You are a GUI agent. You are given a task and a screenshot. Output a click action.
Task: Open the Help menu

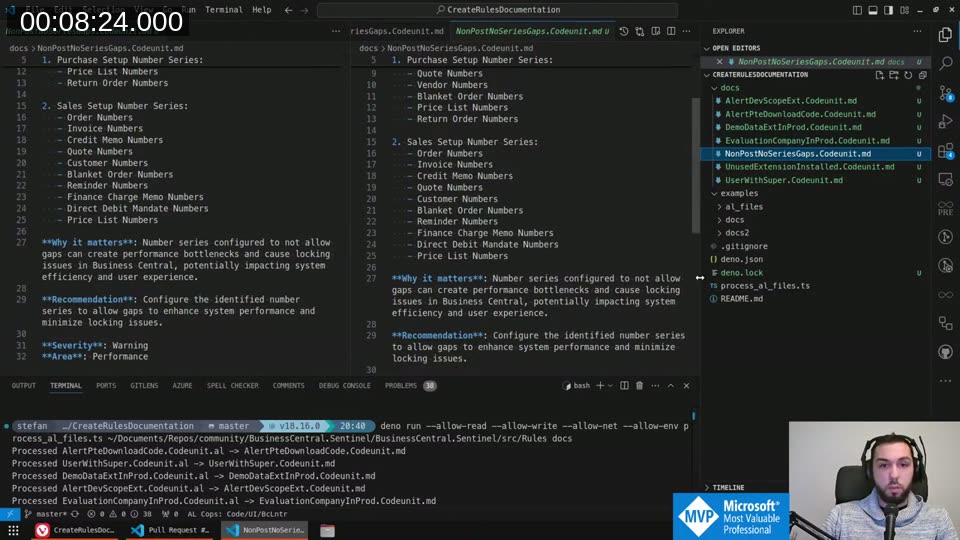(261, 10)
